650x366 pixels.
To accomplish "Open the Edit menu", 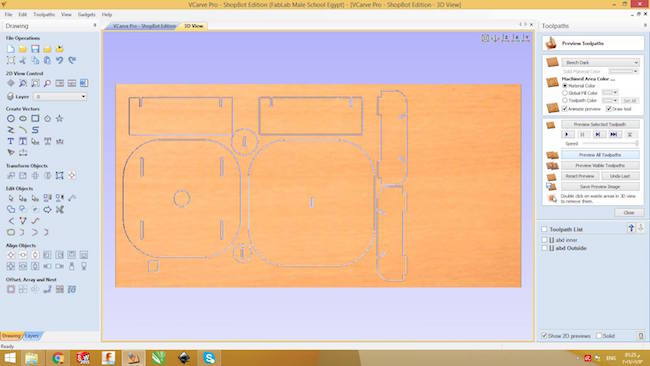I will (x=22, y=15).
